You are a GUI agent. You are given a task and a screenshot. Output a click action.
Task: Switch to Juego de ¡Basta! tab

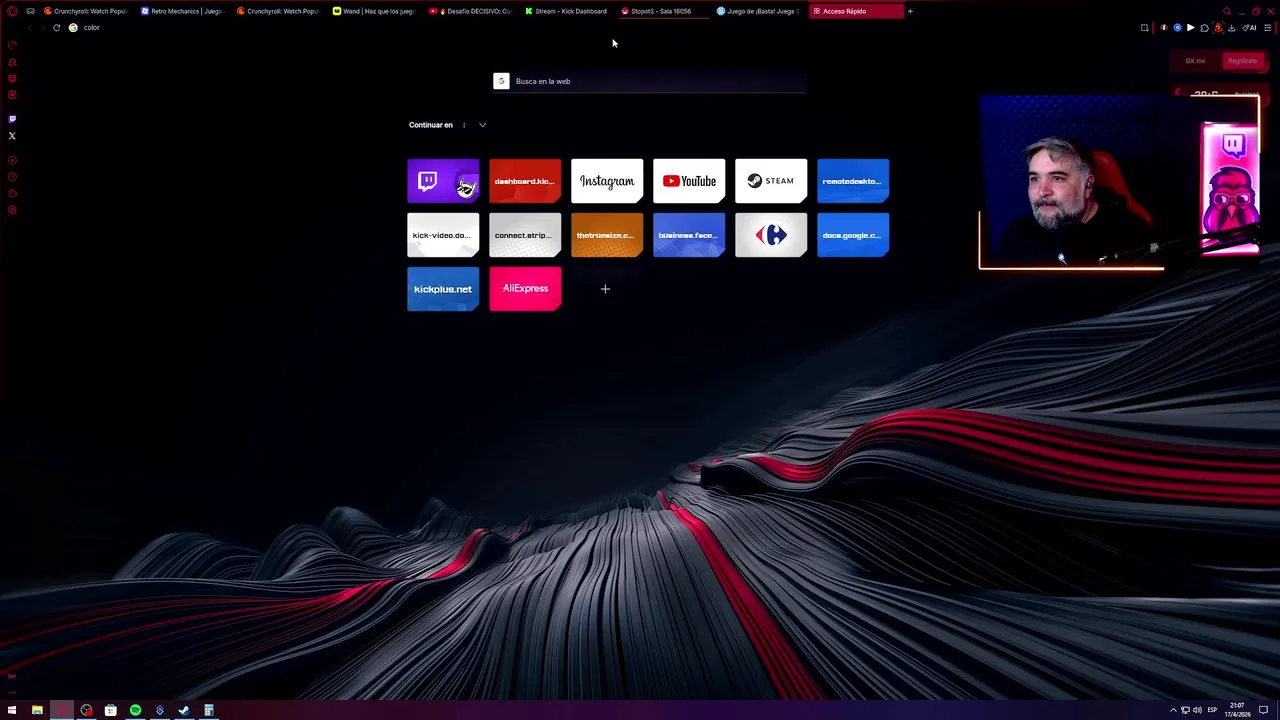click(757, 11)
